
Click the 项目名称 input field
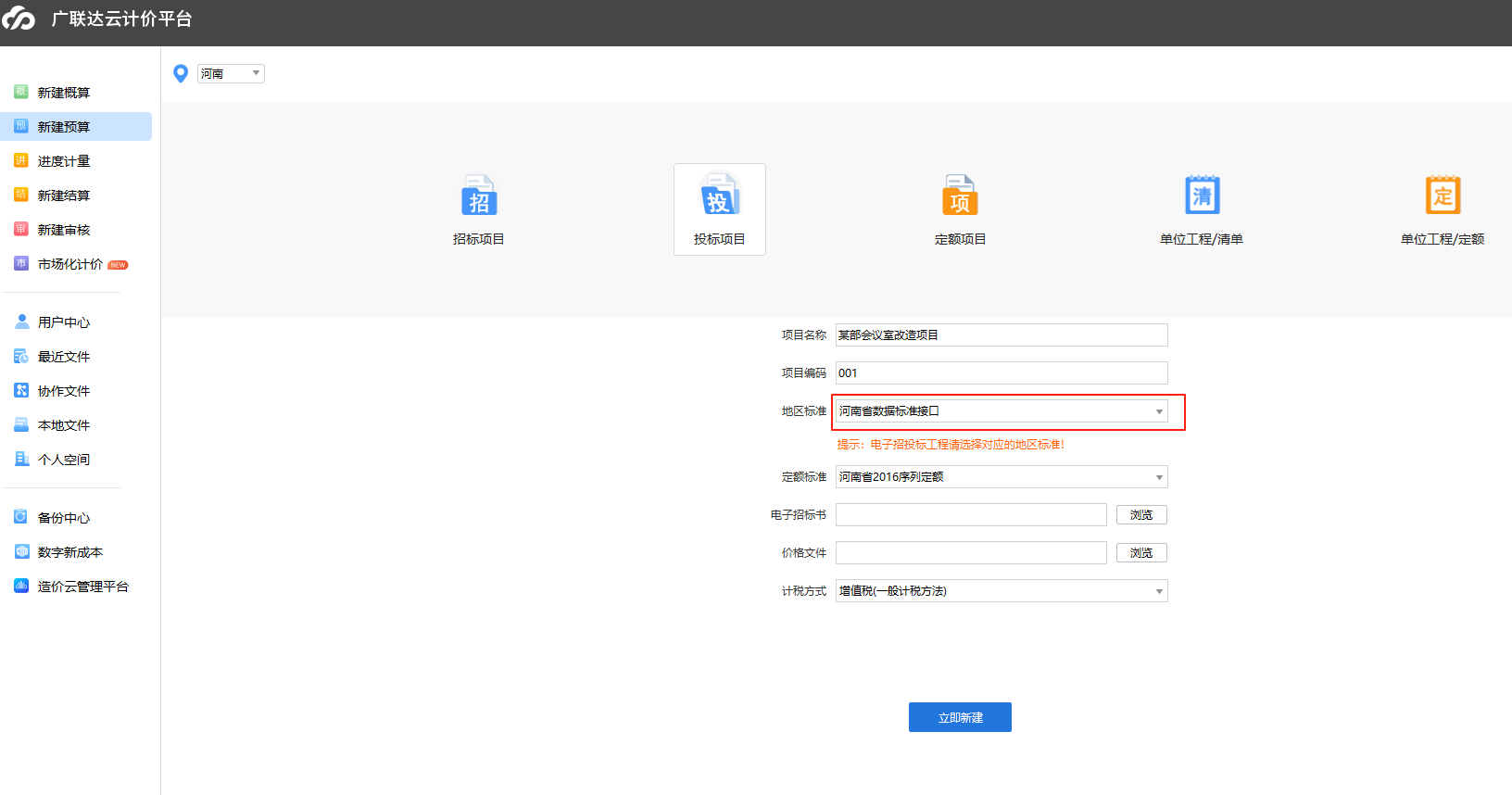tap(1002, 335)
